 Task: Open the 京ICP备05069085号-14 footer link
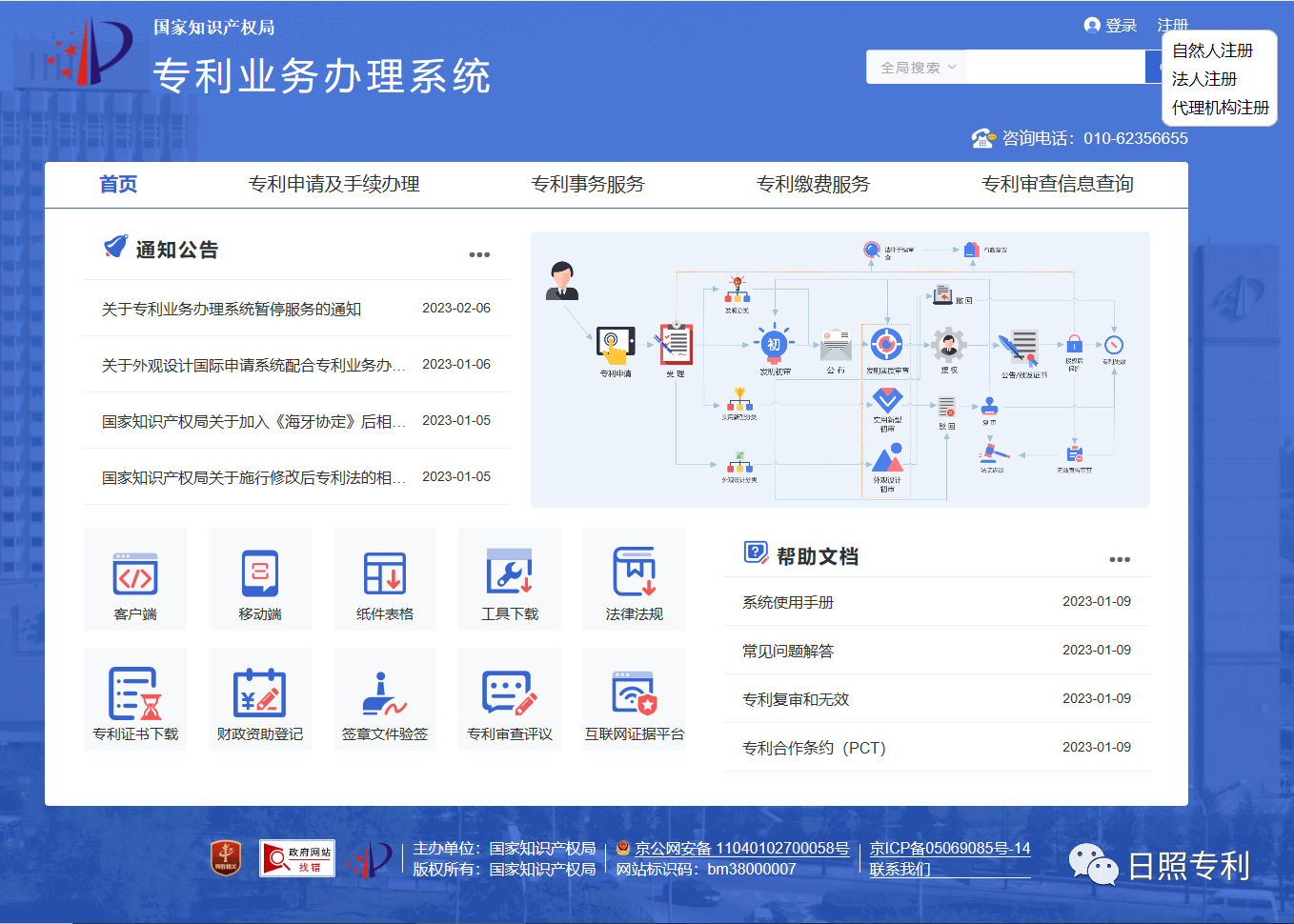(x=949, y=848)
